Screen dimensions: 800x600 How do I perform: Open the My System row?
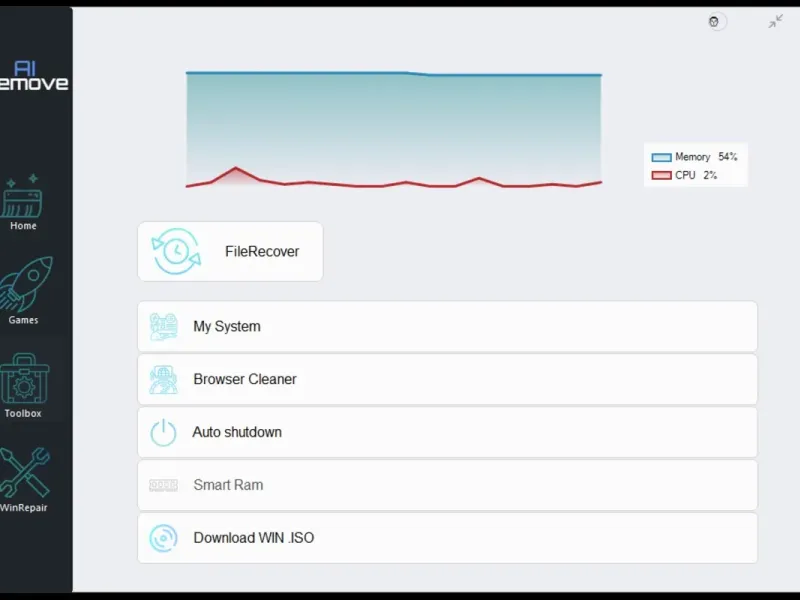447,327
